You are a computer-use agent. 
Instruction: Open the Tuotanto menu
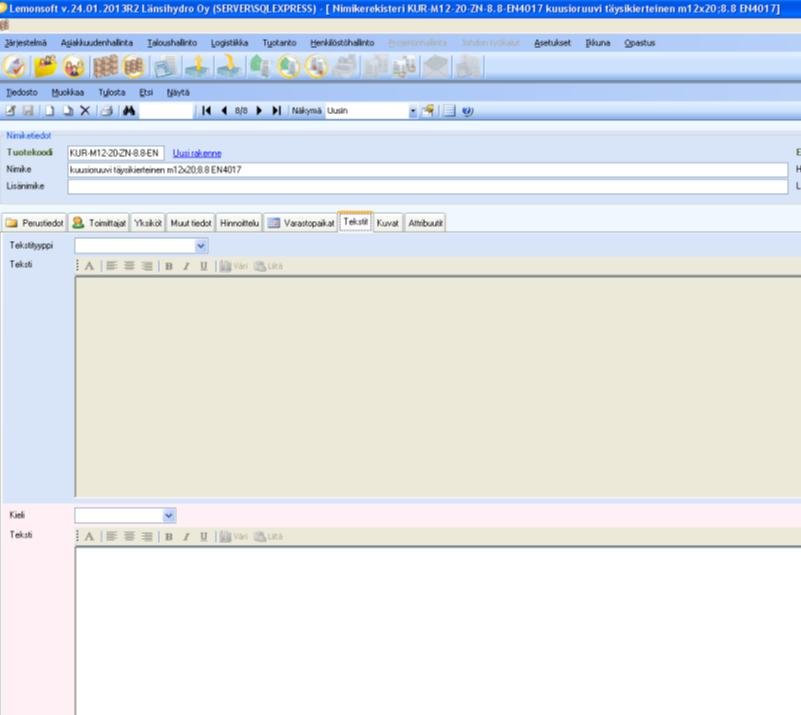(x=279, y=43)
